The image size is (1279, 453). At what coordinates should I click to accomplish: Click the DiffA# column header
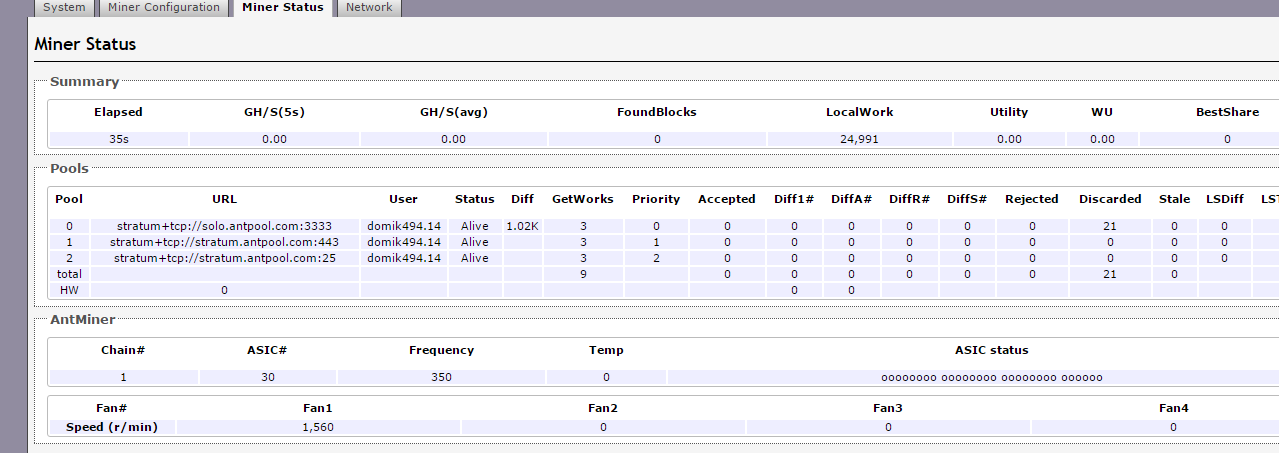click(852, 199)
